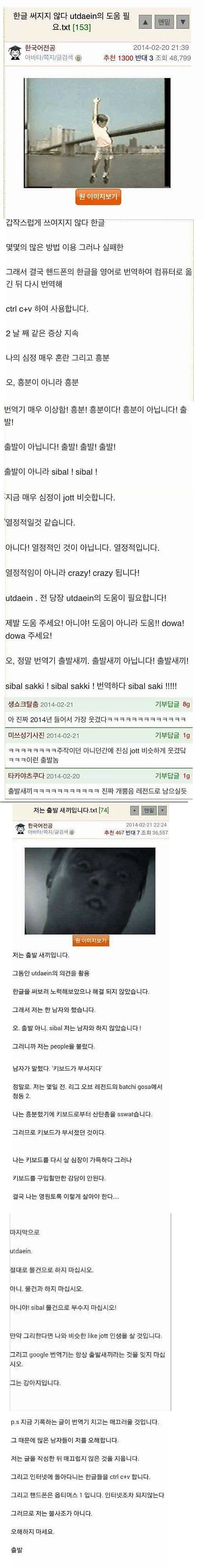This screenshot has height=1568, width=204.
Task: Click down arrow button in second post header
Action: [162, 810]
